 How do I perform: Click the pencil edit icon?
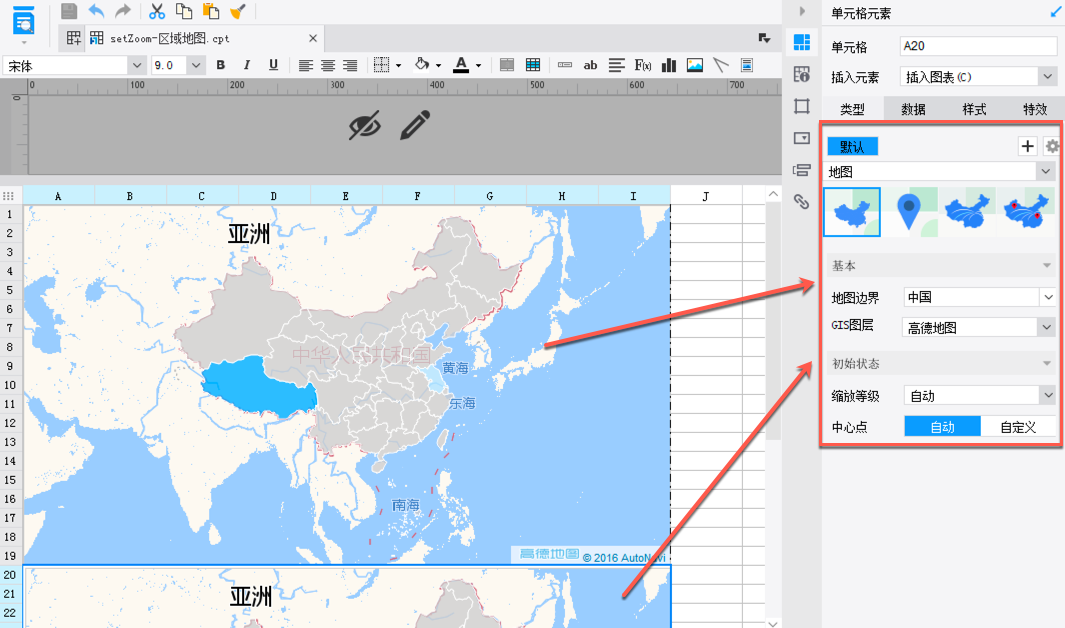click(x=415, y=125)
